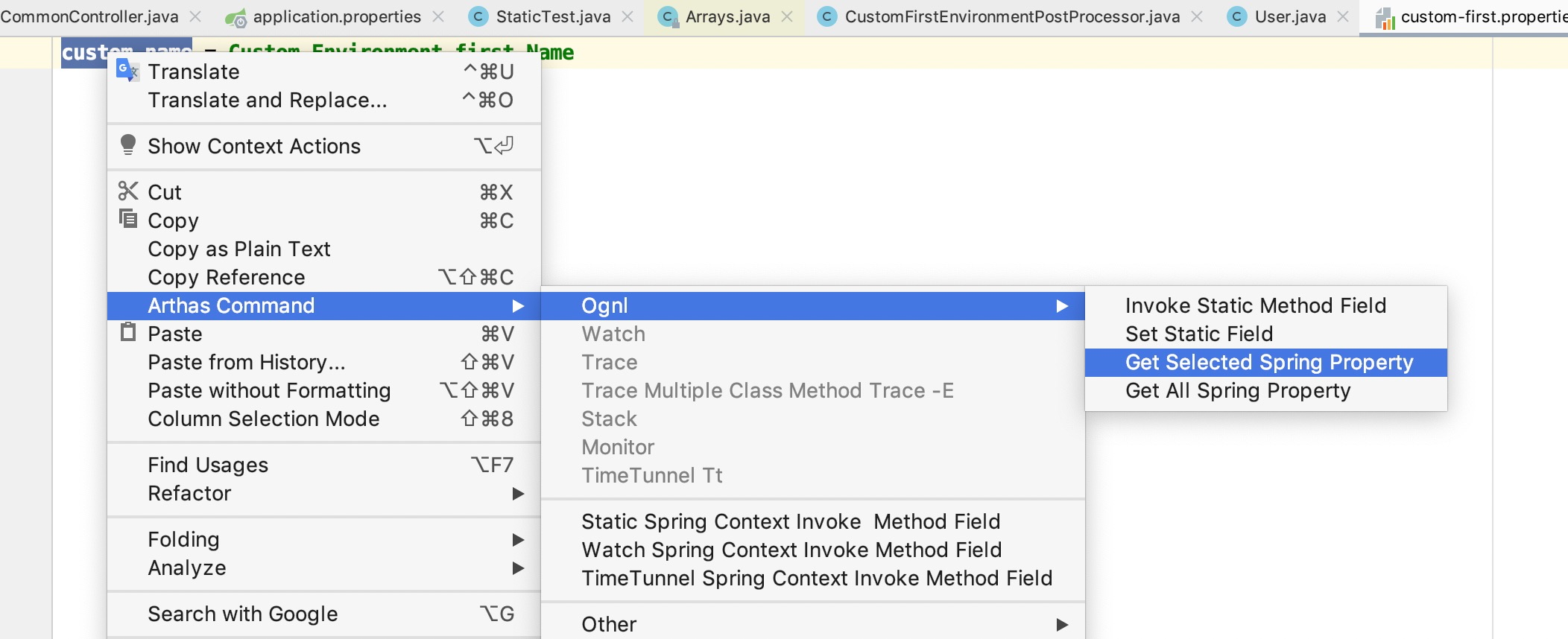
Task: Close the StaticTest.java tab
Action: click(628, 16)
